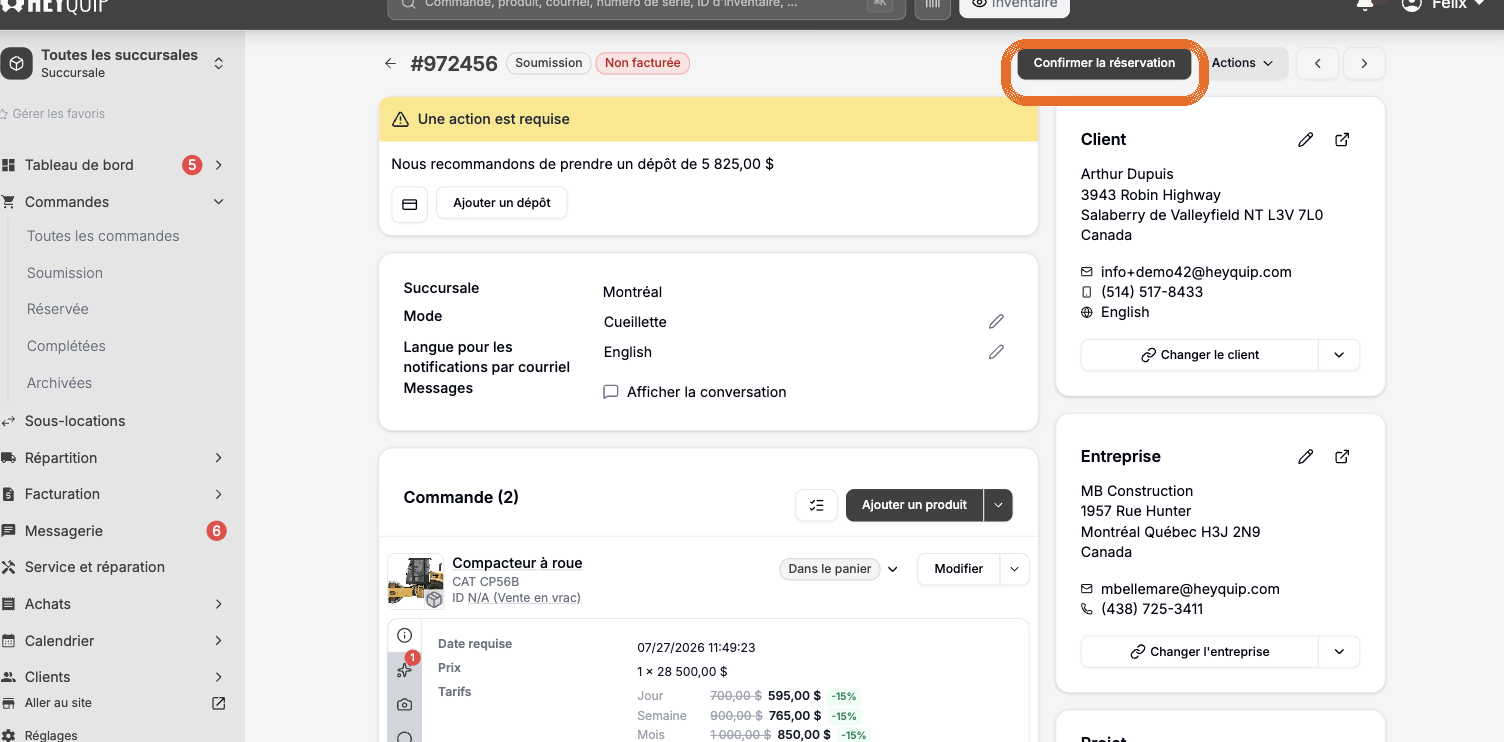Click Ajouter un dépôt button
This screenshot has width=1504, height=742.
[502, 203]
